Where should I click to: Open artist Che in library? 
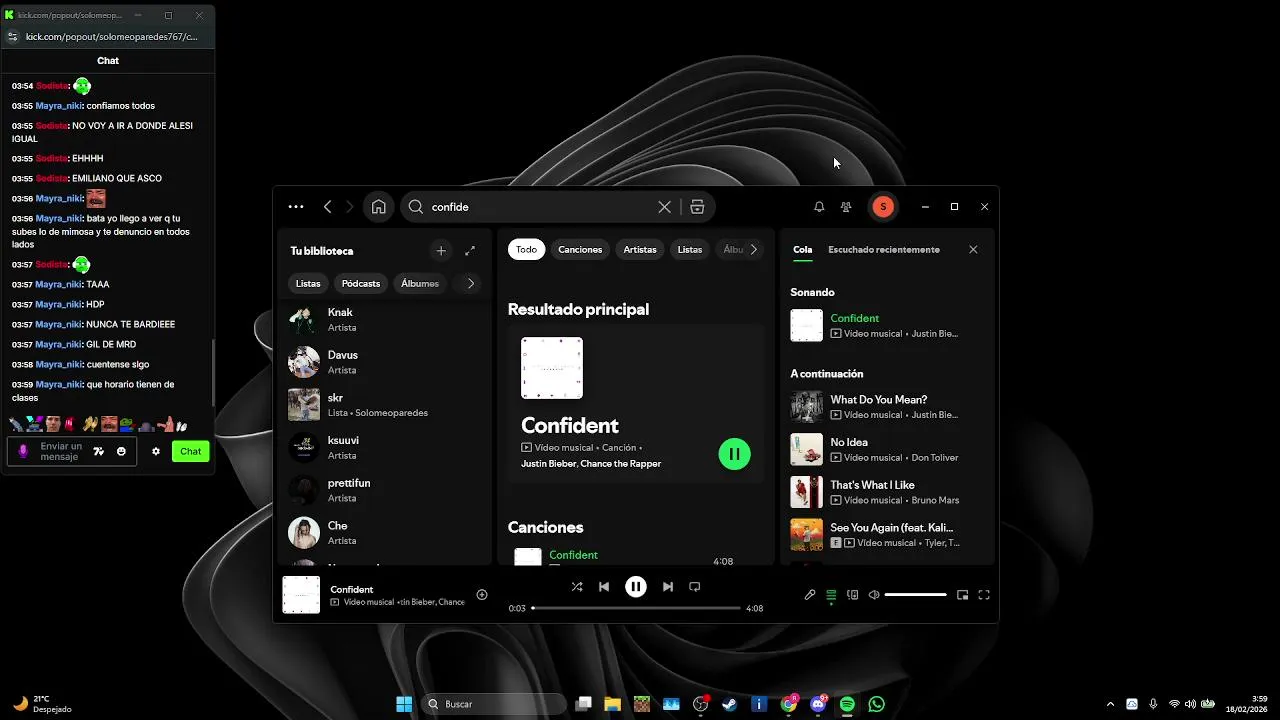tap(385, 533)
